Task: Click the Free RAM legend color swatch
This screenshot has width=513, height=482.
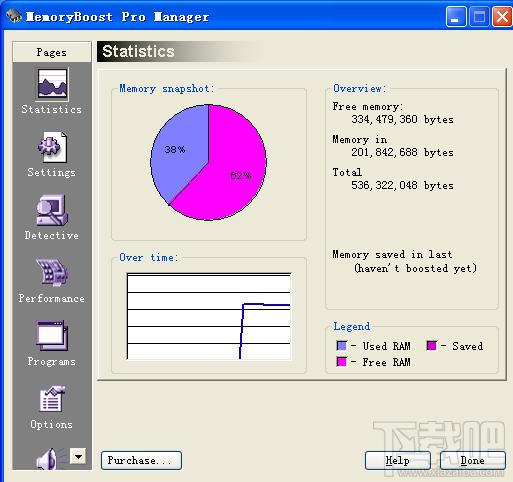Action: (341, 362)
